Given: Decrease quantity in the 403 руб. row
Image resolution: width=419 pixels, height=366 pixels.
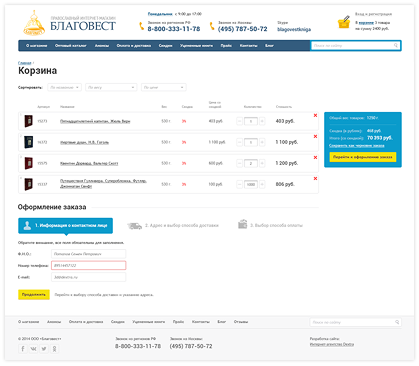Looking at the screenshot, I should 239,121.
